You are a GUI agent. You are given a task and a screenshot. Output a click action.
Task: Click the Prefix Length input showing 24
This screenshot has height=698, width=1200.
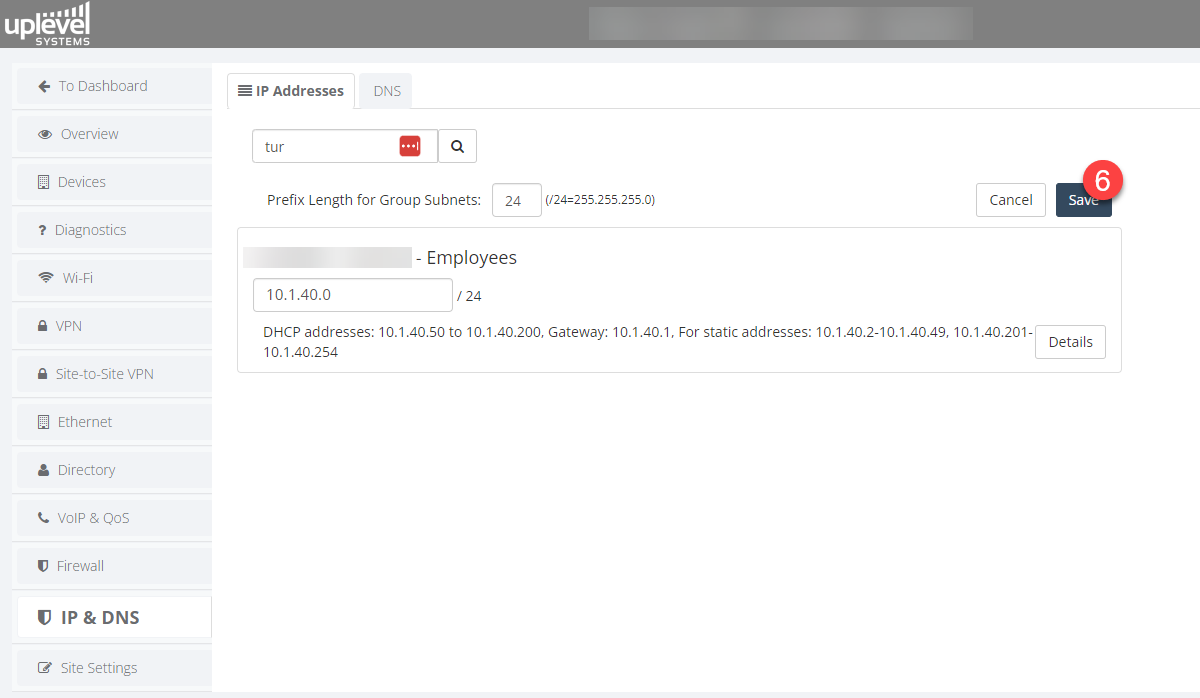[x=517, y=200]
